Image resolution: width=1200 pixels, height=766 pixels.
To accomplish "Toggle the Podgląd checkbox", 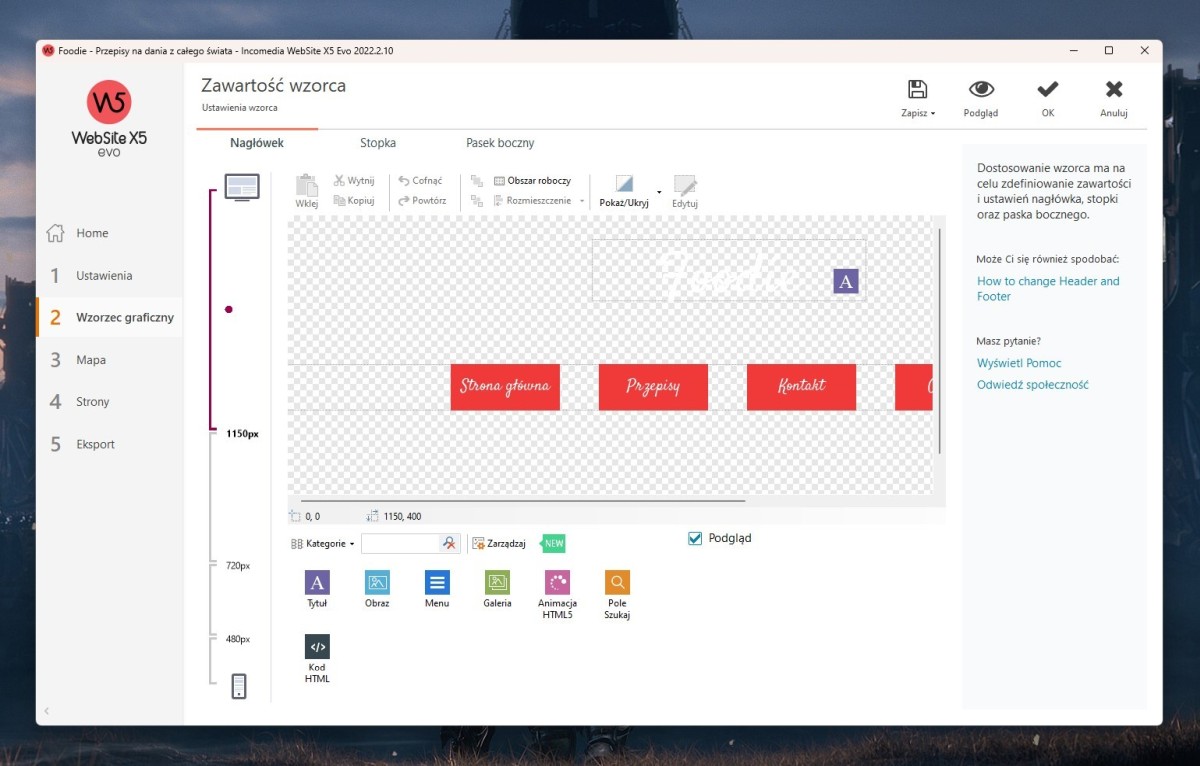I will coord(696,539).
